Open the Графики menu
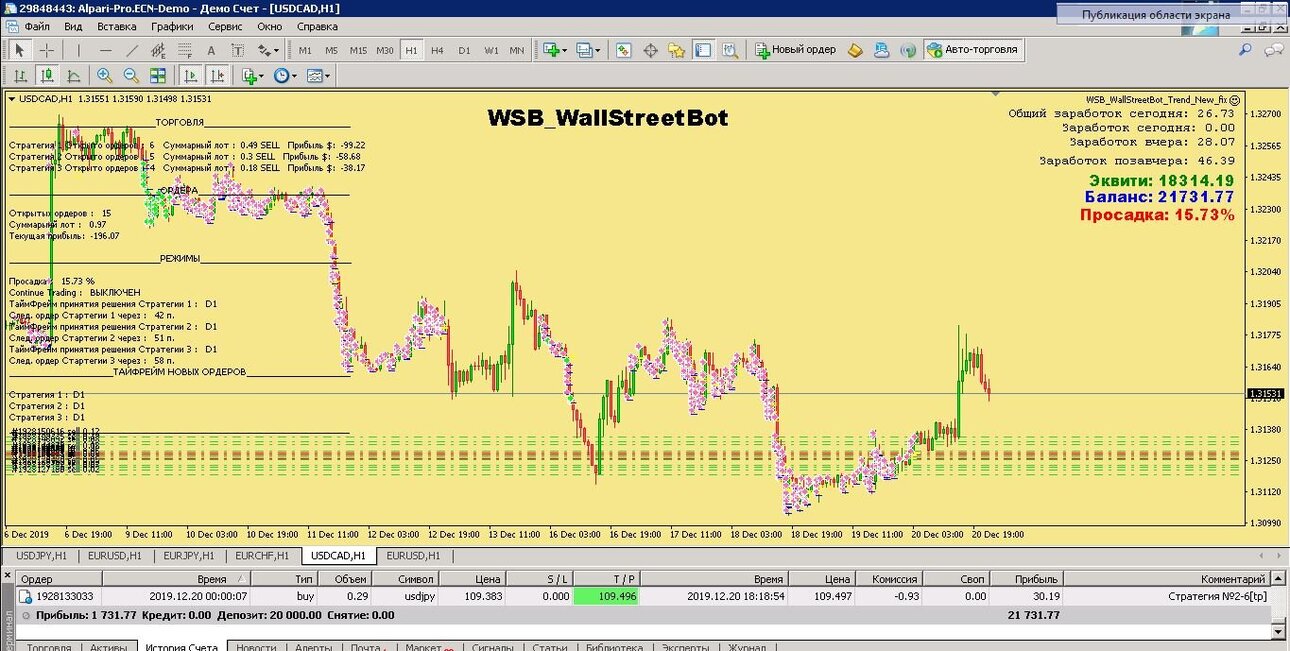 tap(173, 26)
